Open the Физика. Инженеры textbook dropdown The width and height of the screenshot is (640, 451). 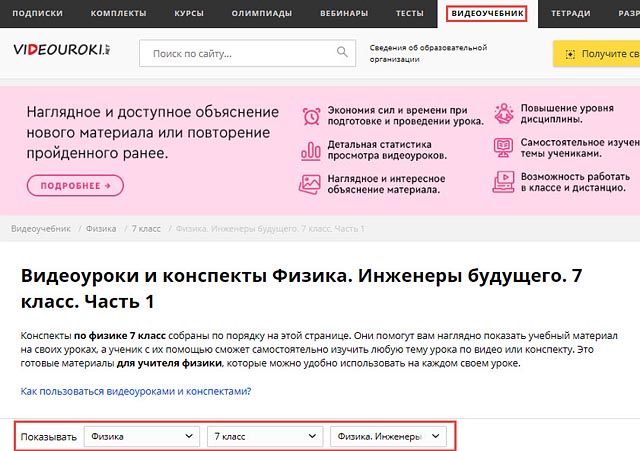tap(388, 436)
